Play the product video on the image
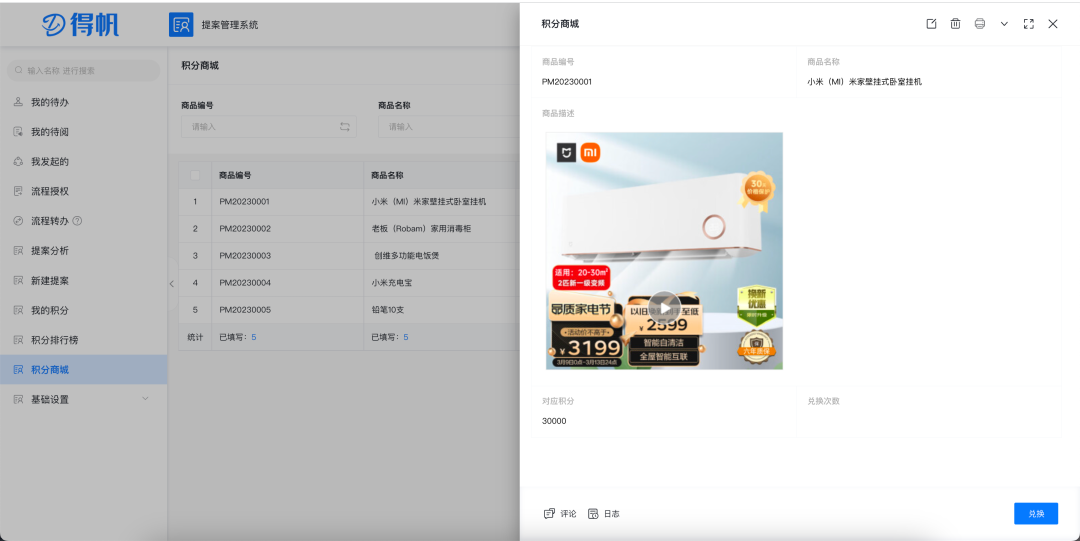The height and width of the screenshot is (541, 1080). click(664, 307)
